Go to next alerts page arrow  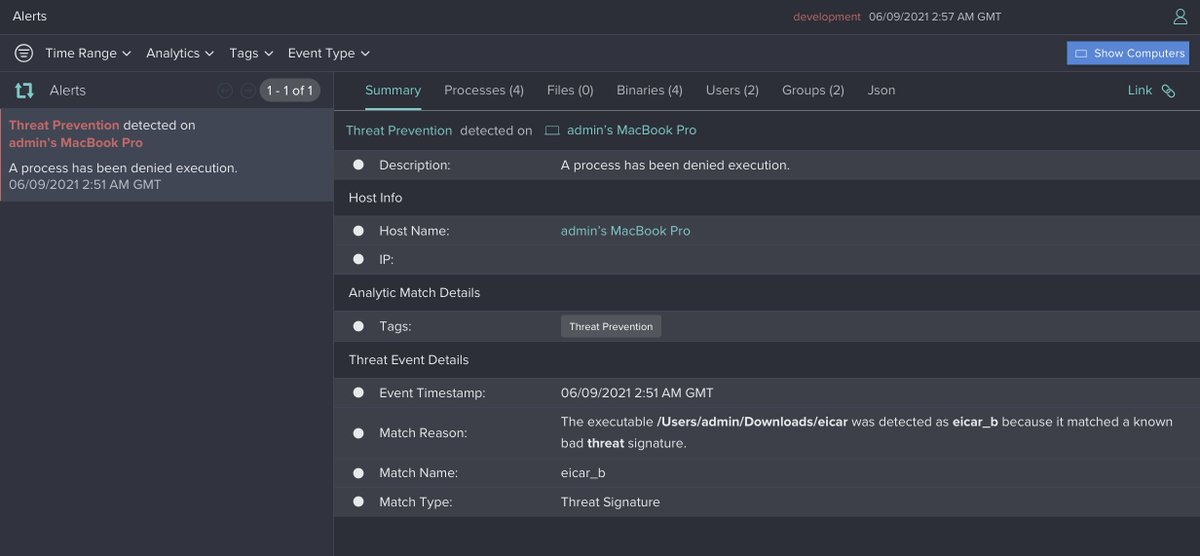pyautogui.click(x=247, y=91)
